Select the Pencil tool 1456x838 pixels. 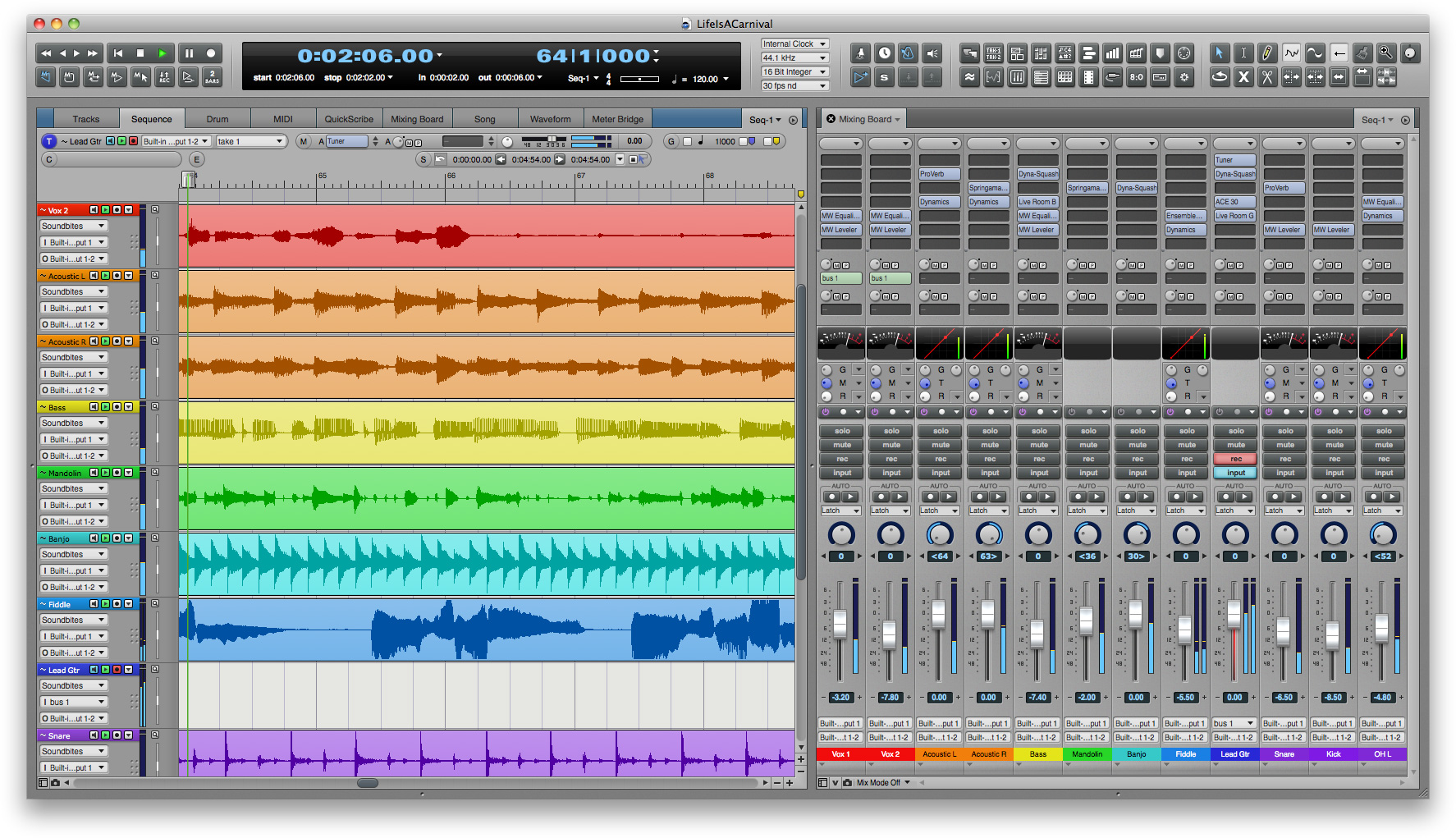pos(1267,53)
